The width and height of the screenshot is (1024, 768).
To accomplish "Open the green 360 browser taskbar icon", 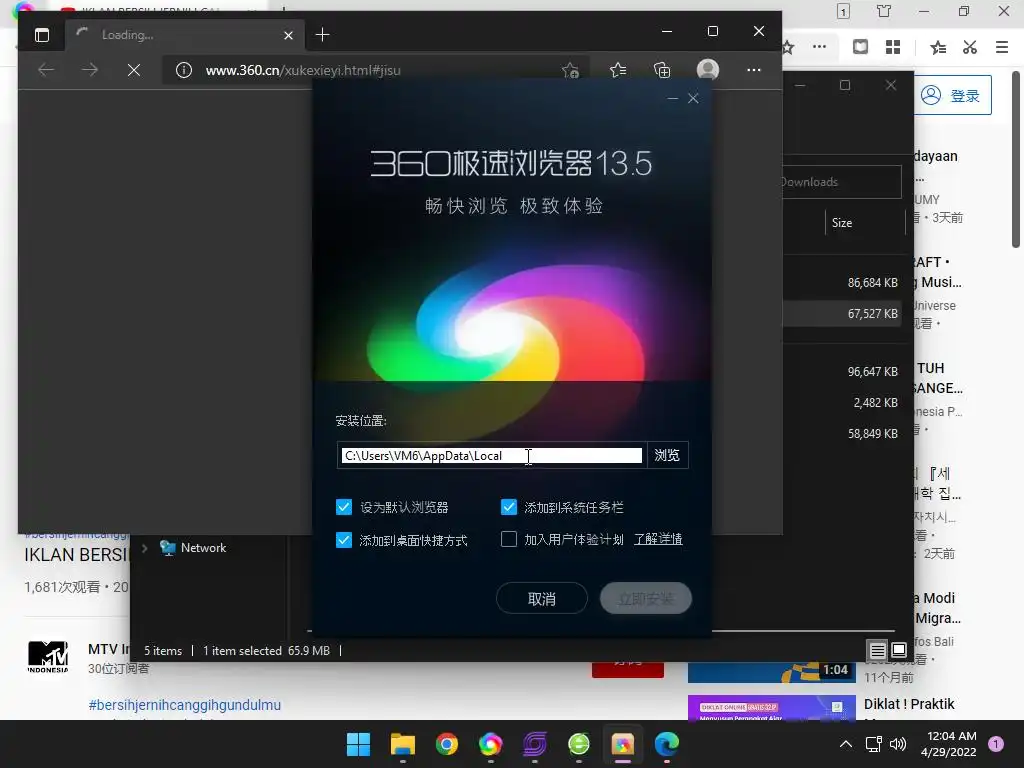I will (579, 744).
